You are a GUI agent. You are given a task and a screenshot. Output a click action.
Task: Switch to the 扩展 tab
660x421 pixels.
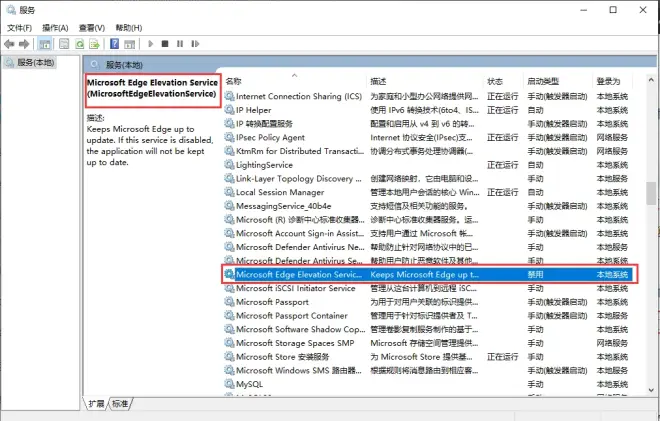(96, 404)
